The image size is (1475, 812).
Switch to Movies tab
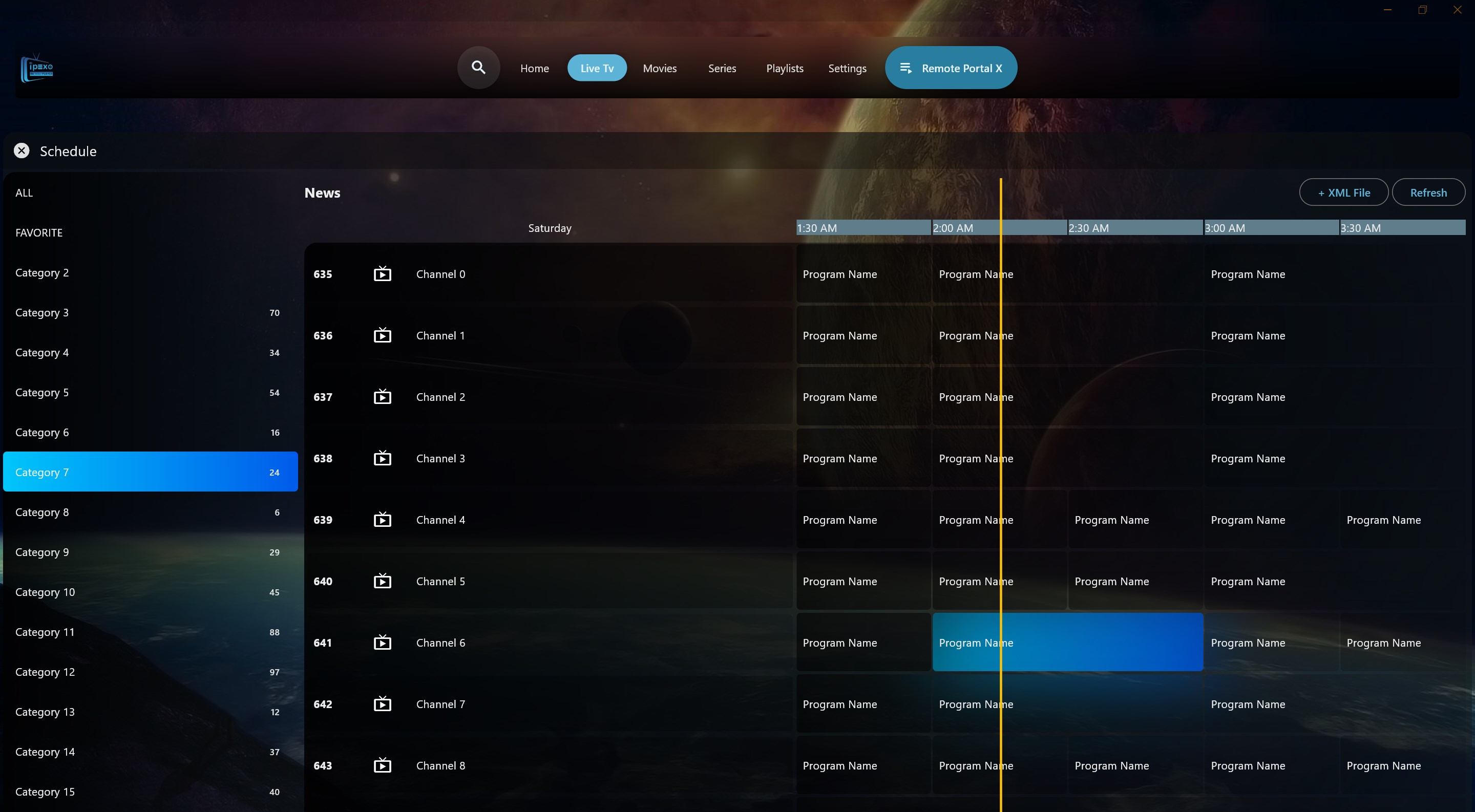point(659,67)
